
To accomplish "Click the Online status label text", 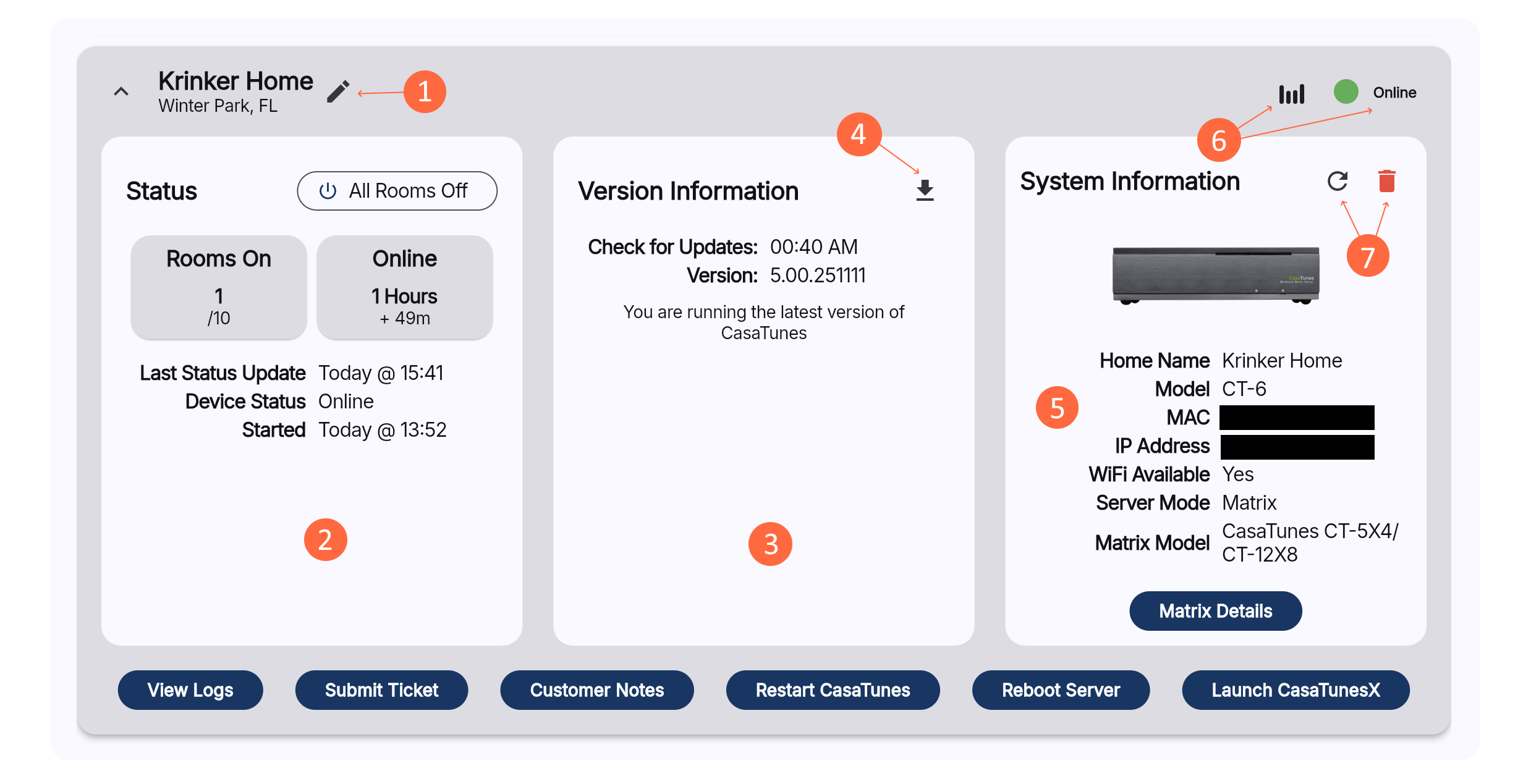I will click(x=1394, y=93).
